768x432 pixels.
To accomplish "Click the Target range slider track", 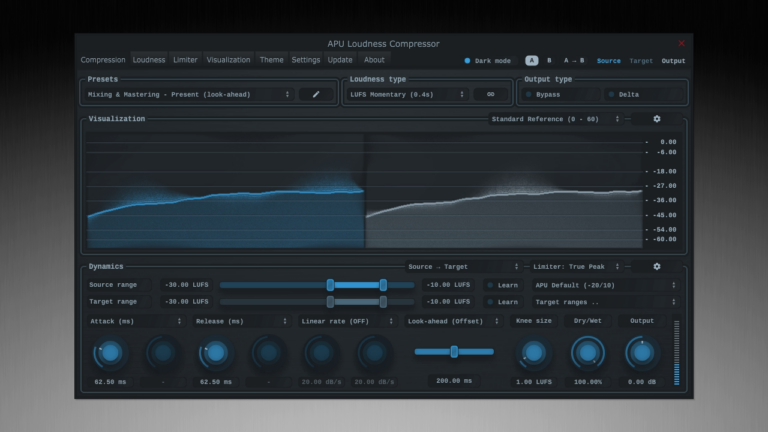I will (x=317, y=302).
